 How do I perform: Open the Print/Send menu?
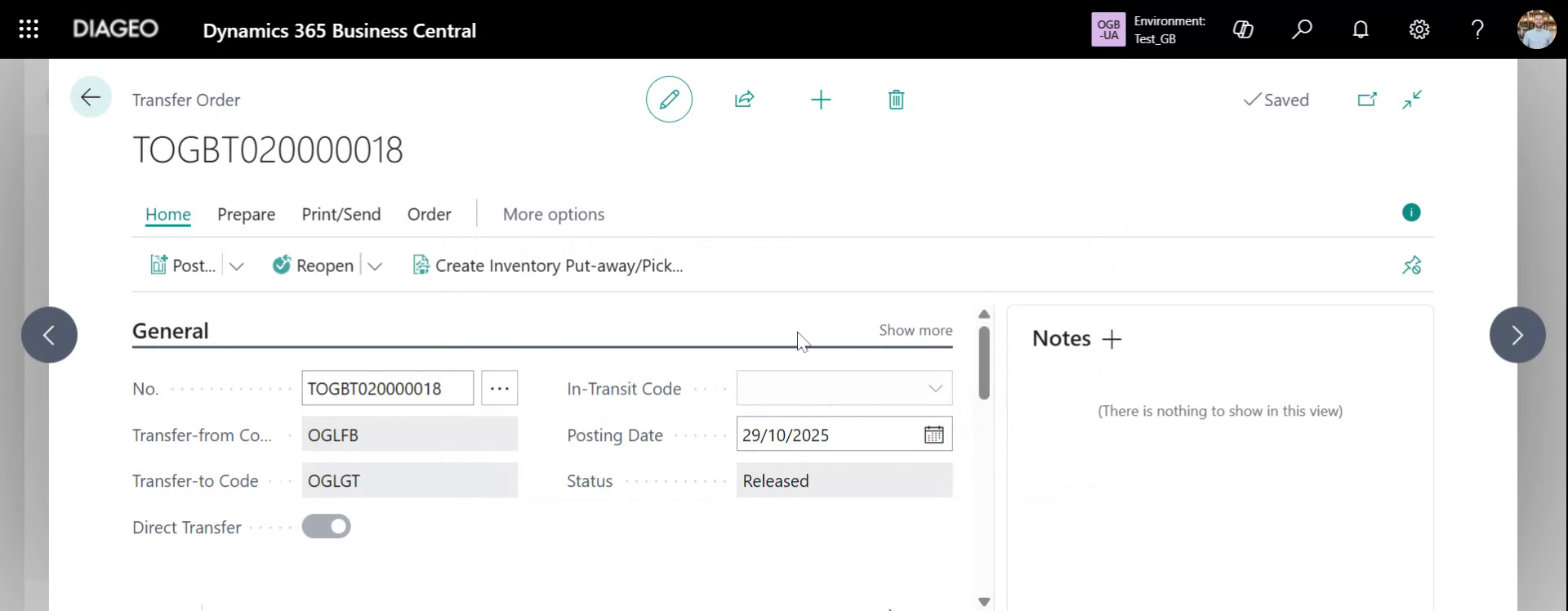click(x=341, y=214)
